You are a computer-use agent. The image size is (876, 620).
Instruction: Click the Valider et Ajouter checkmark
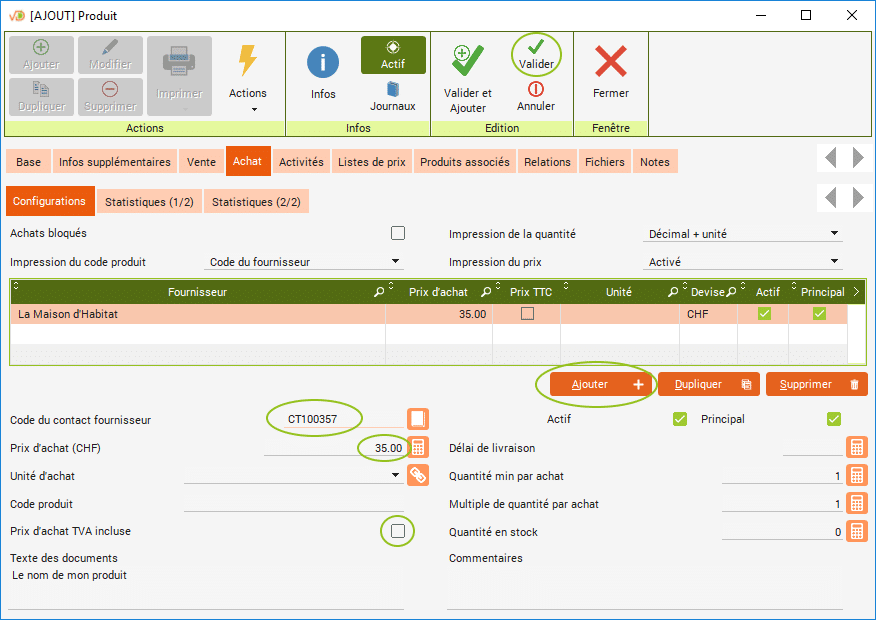[467, 61]
